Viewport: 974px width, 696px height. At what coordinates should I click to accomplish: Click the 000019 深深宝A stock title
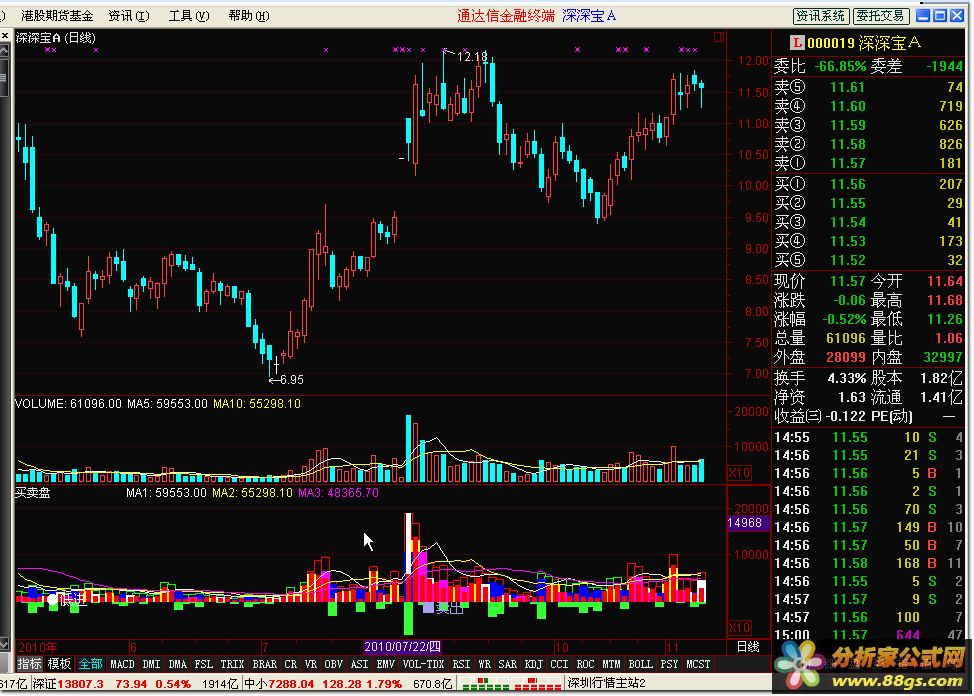tap(864, 43)
